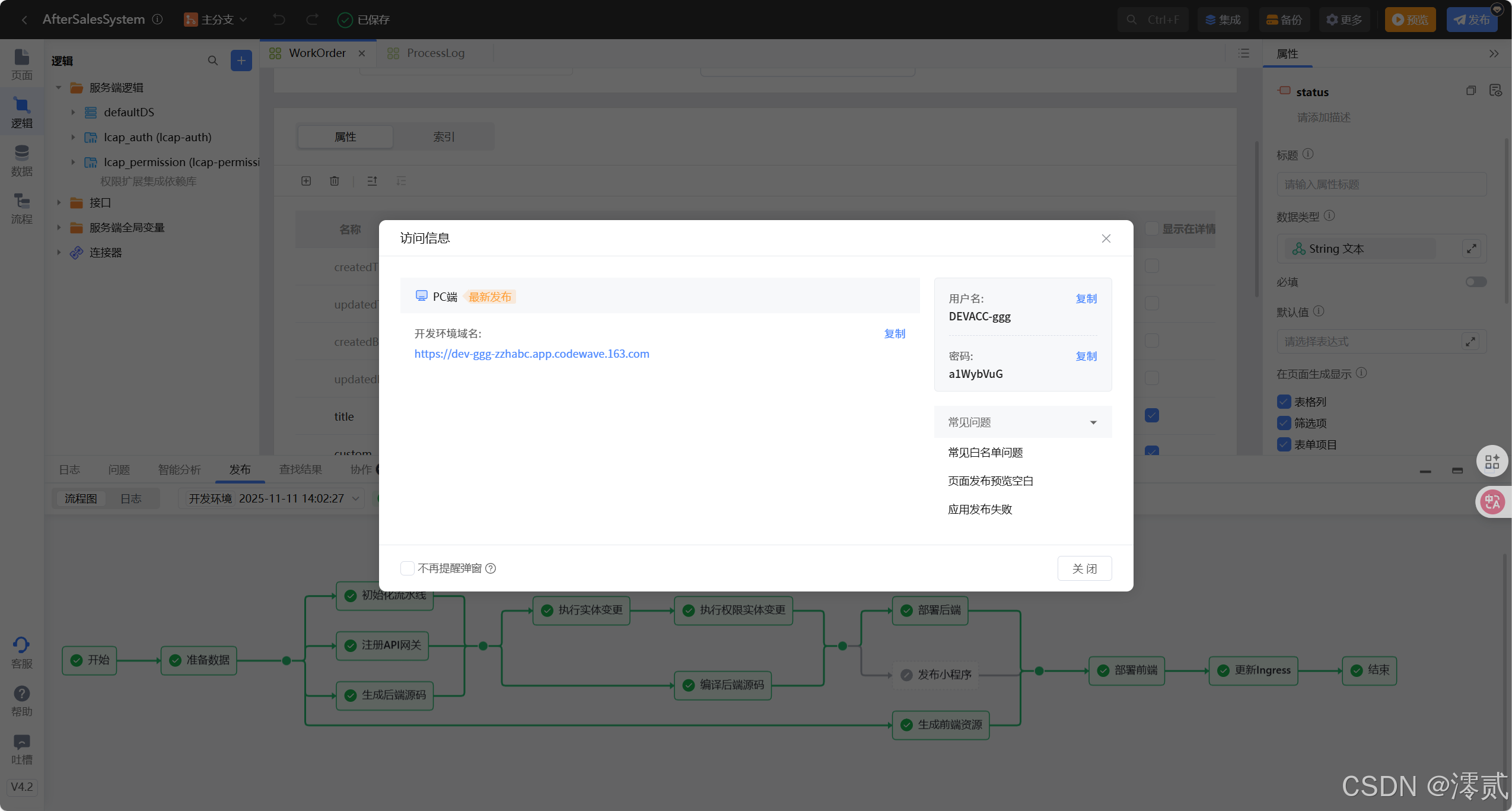This screenshot has width=1512, height=811.
Task: Uncheck the 表格列 checkbox
Action: tap(1284, 402)
